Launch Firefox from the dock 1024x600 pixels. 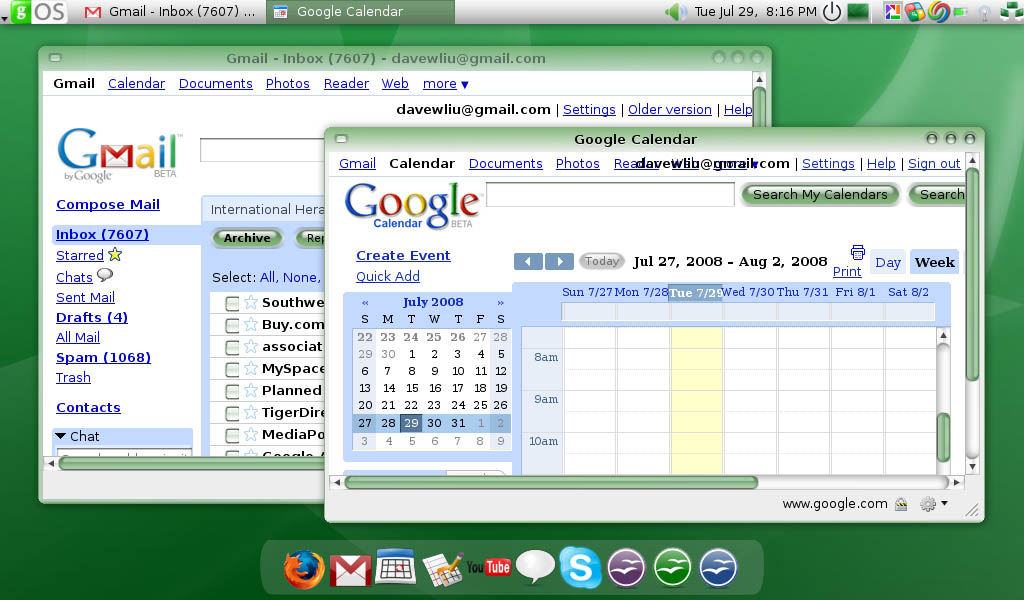tap(303, 567)
